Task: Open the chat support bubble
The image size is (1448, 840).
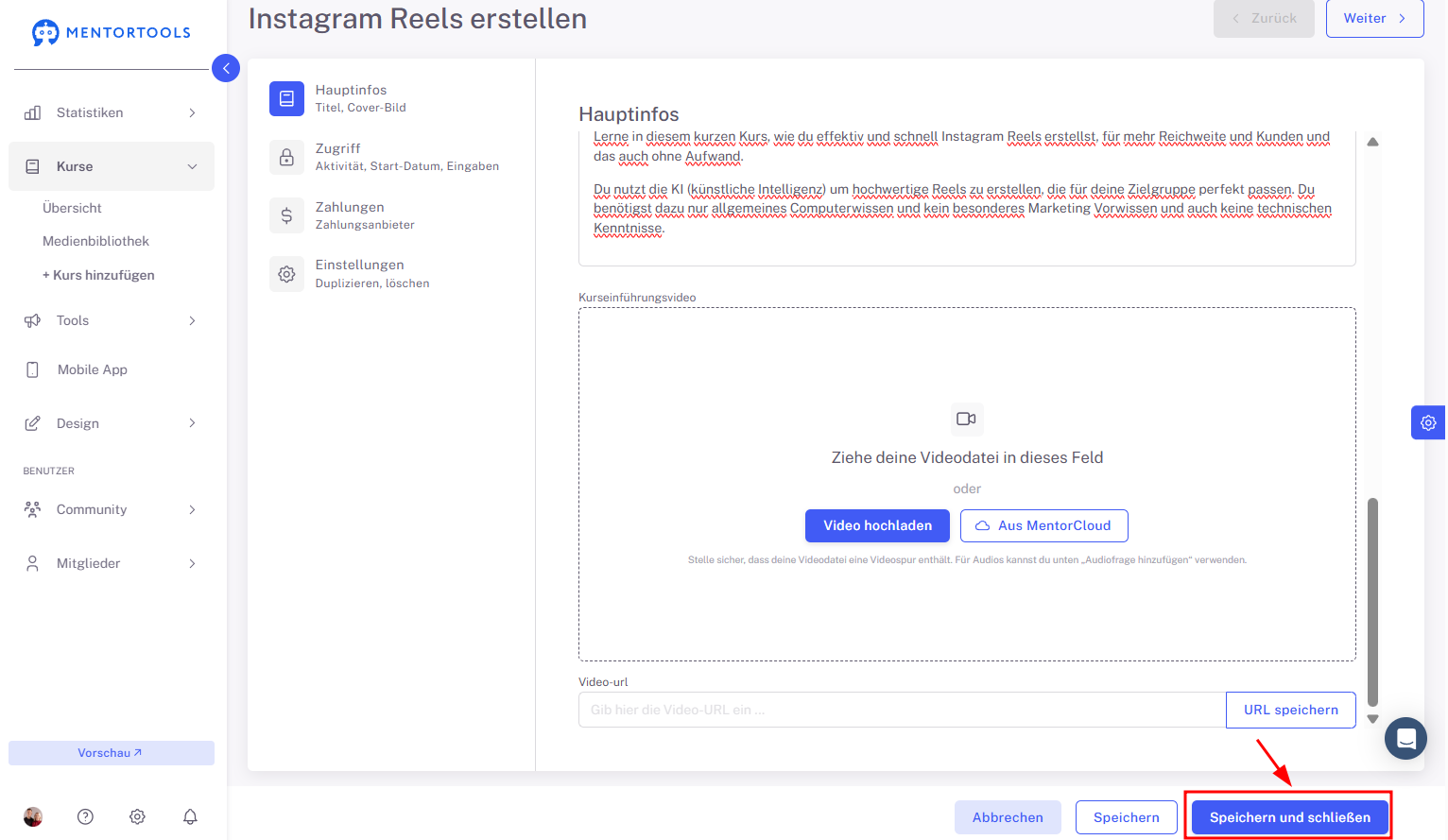Action: 1405,738
